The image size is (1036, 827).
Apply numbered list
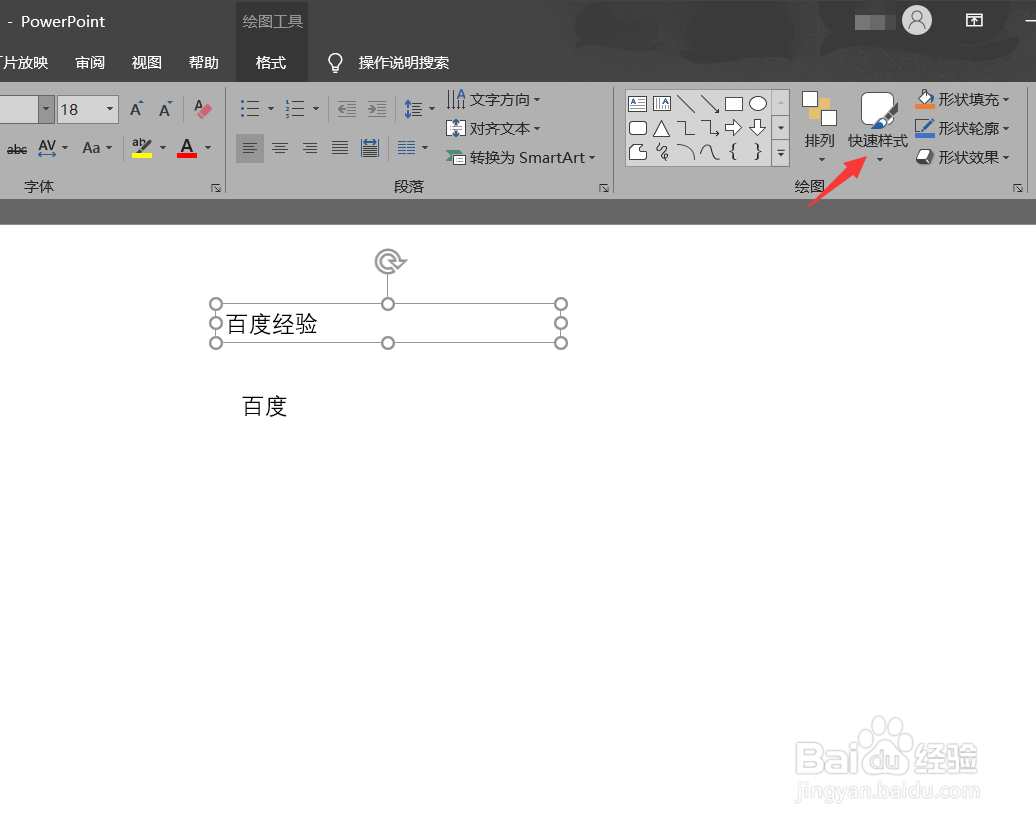pyautogui.click(x=295, y=108)
